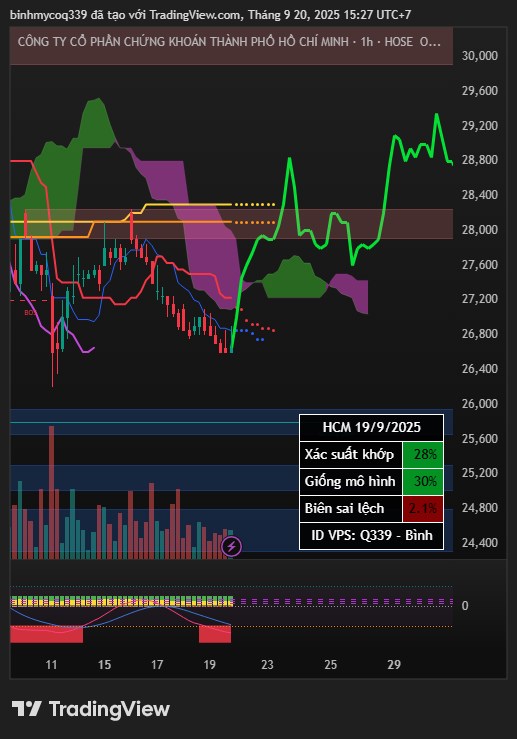Click the 29,600 price axis label
The width and height of the screenshot is (517, 739).
[x=479, y=90]
